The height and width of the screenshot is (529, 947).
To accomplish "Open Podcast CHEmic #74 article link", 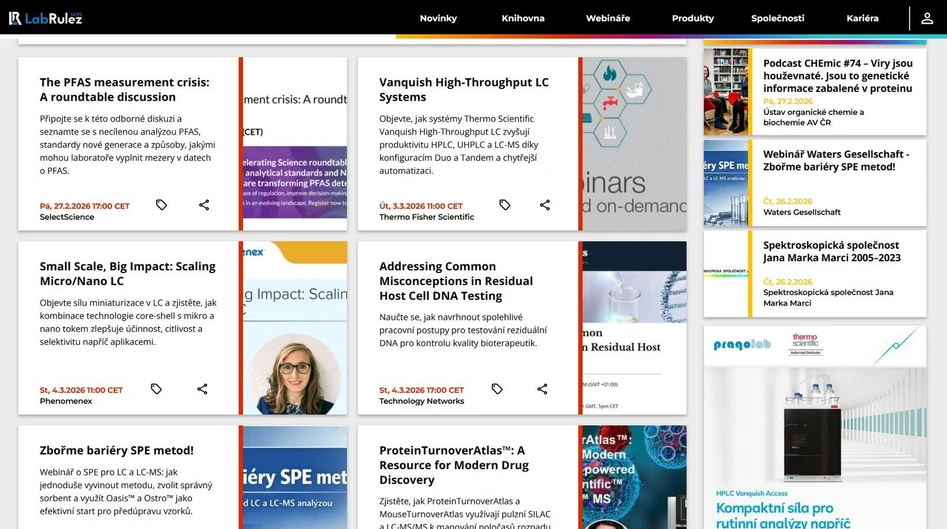I will coord(837,75).
